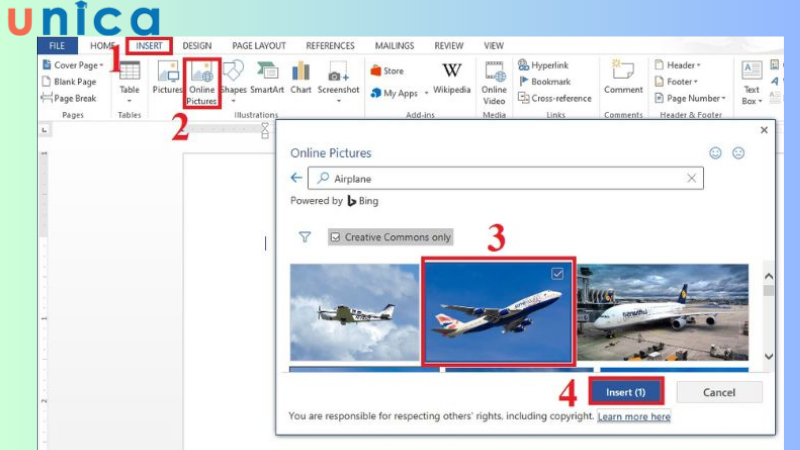Deselect the British Airways airplane checkmark

point(557,273)
